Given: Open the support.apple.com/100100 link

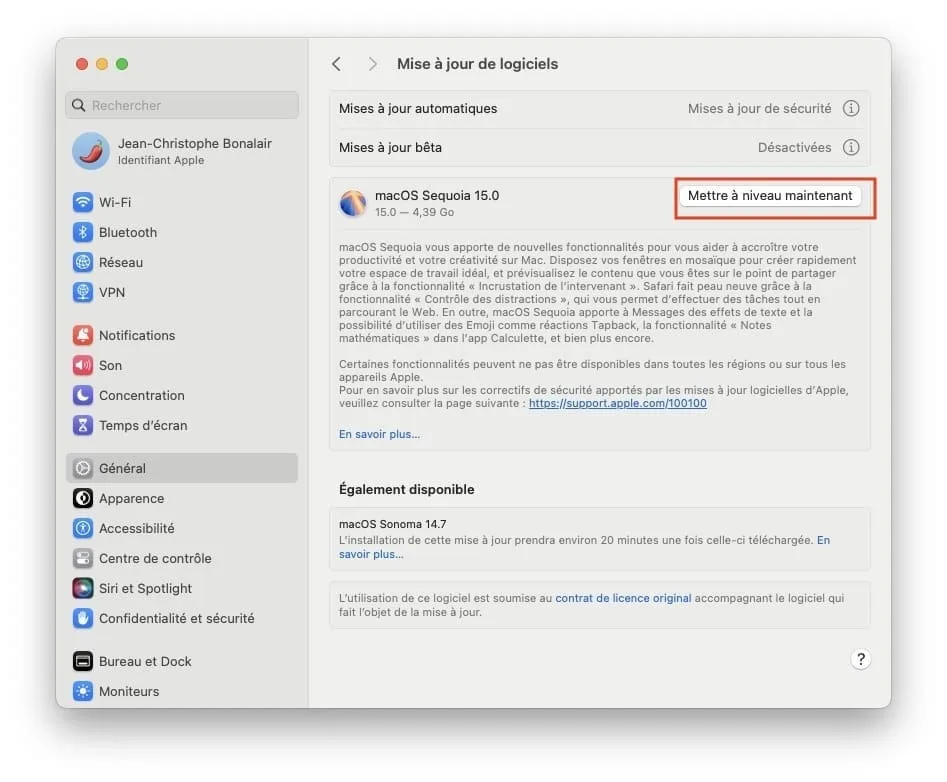Looking at the screenshot, I should click(617, 404).
